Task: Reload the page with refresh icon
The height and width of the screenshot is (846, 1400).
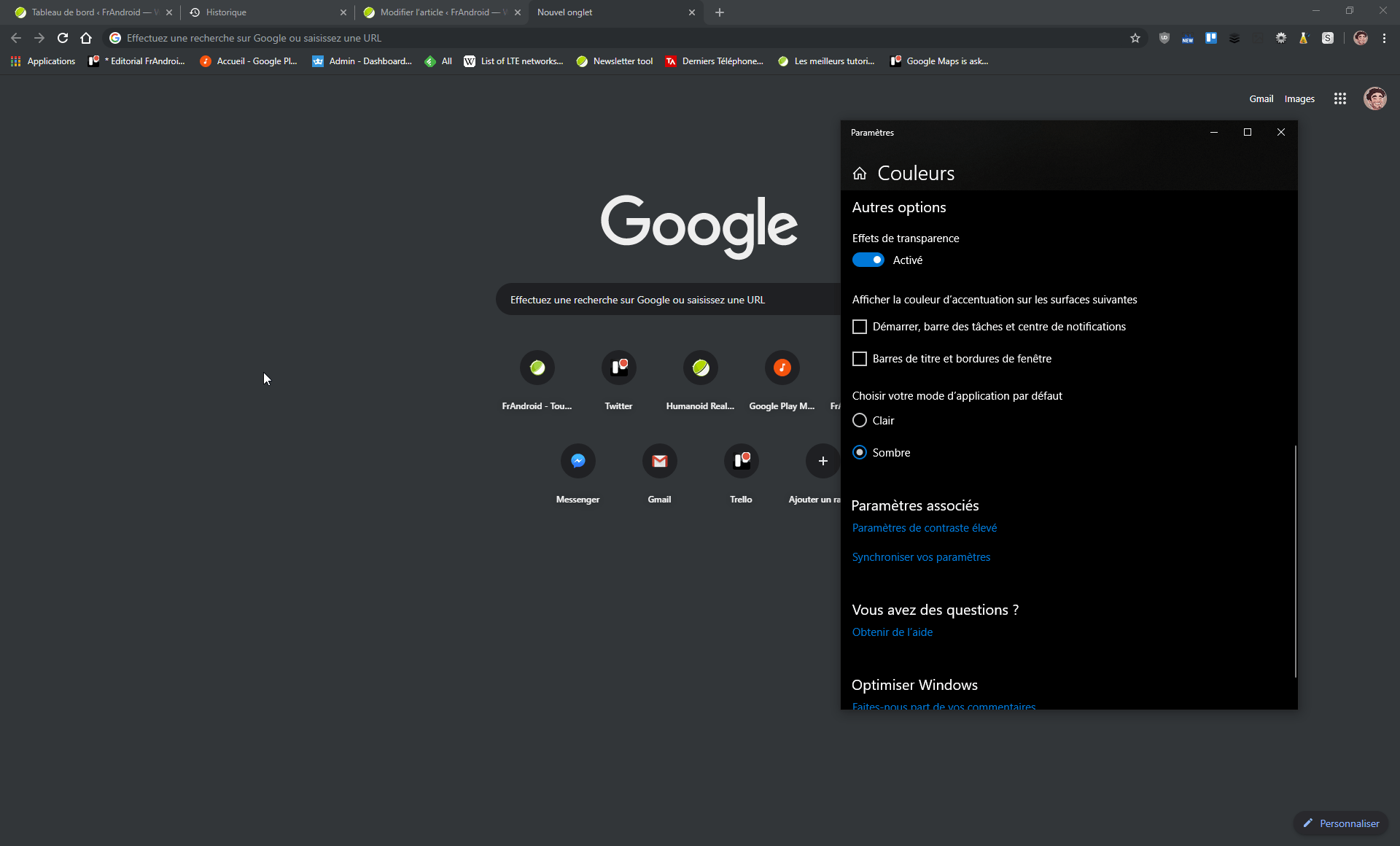Action: 63,38
